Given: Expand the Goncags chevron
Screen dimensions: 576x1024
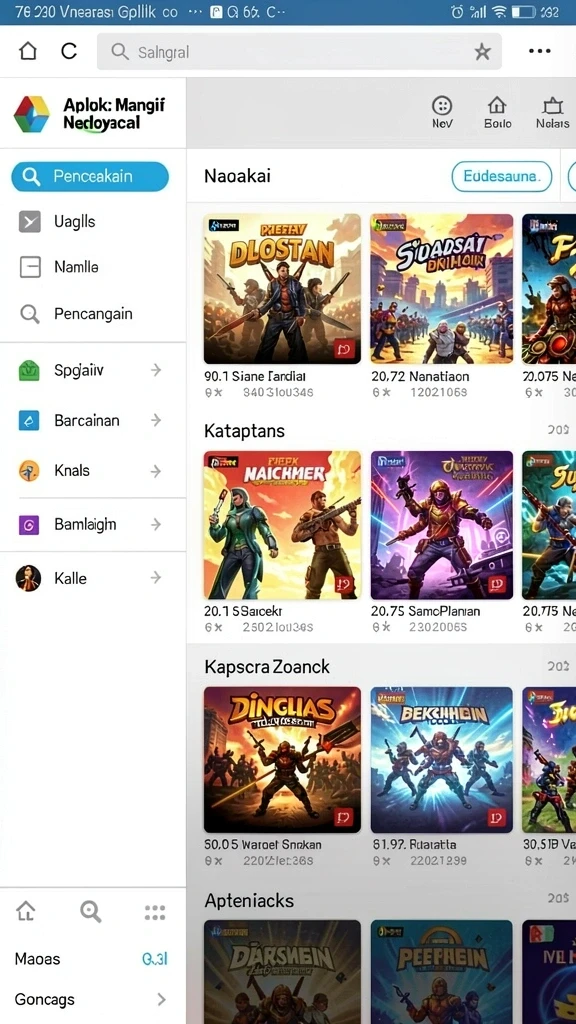Looking at the screenshot, I should pyautogui.click(x=161, y=999).
